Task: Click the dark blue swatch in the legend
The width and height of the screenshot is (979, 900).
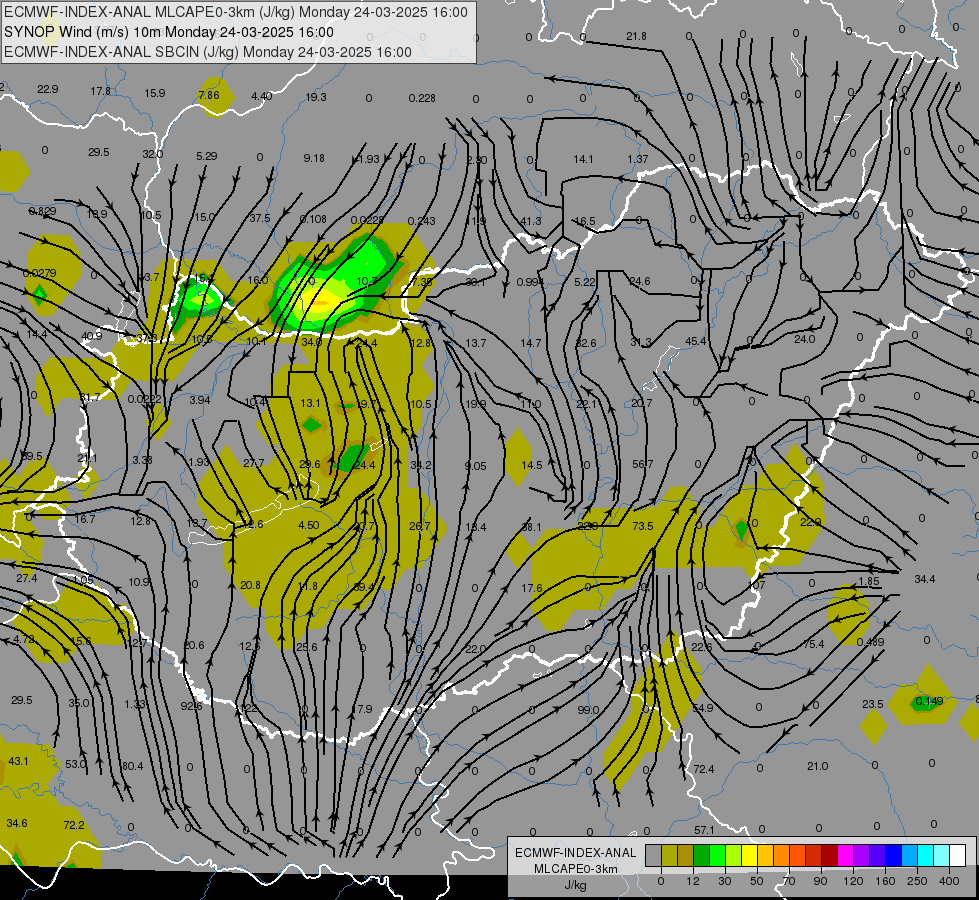Action: (893, 855)
